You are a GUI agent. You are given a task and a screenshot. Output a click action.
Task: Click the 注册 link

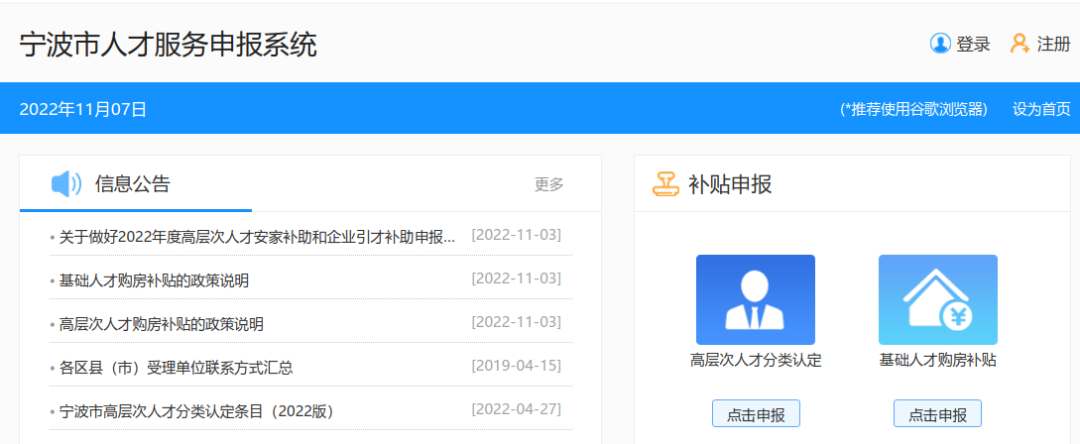[x=1054, y=44]
